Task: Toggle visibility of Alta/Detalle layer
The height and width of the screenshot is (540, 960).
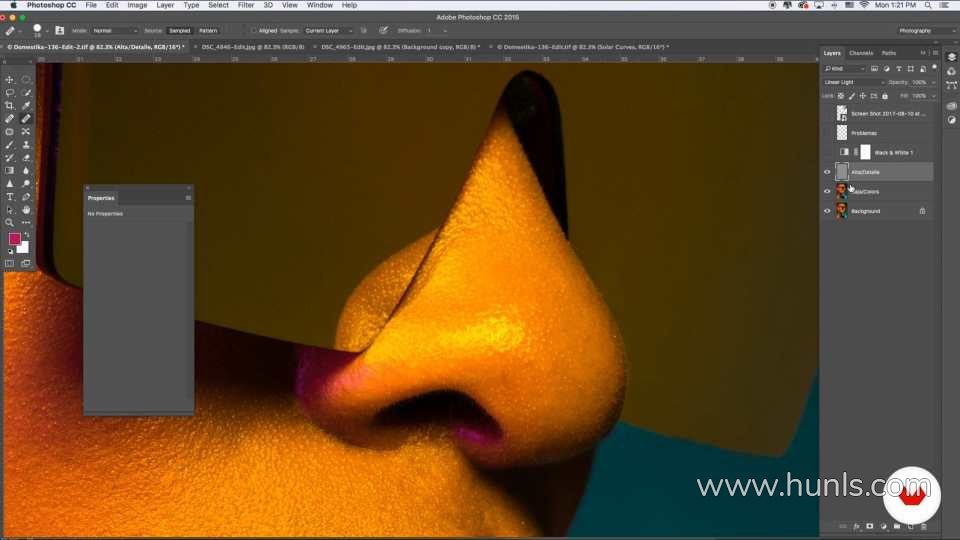Action: [827, 172]
